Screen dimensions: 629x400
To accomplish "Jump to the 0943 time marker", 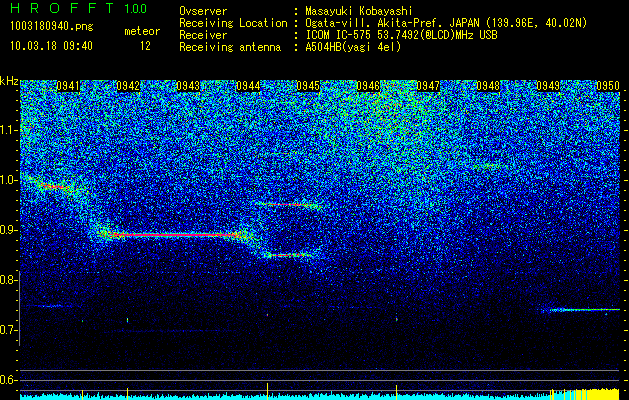I will pyautogui.click(x=188, y=86).
